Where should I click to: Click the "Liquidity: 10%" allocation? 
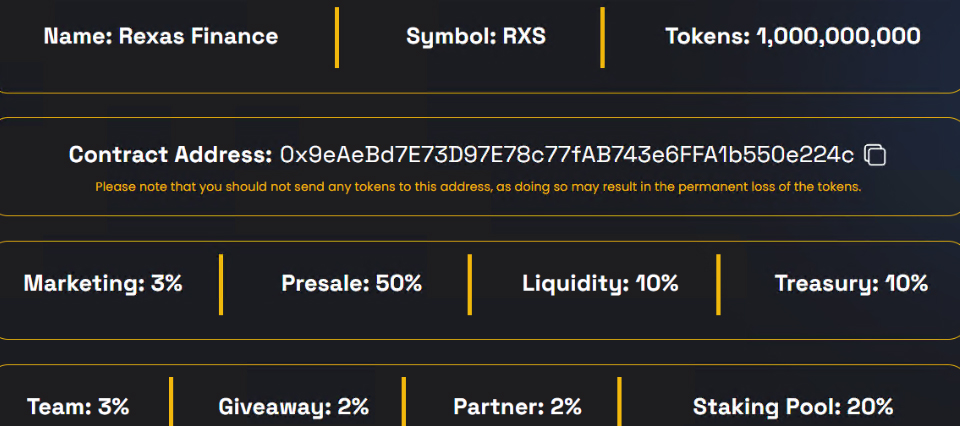click(x=600, y=283)
